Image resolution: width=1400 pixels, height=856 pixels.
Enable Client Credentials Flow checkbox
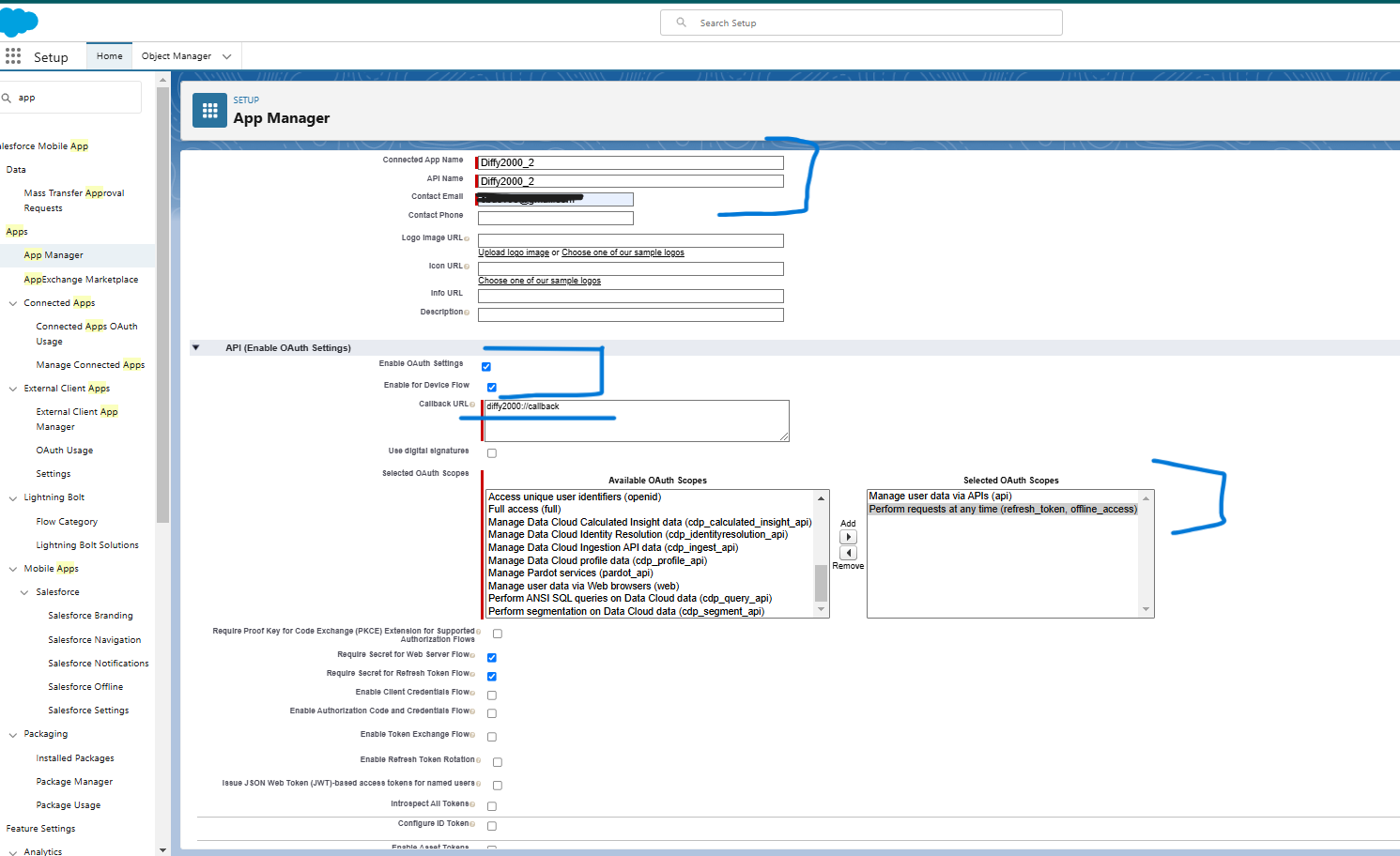pos(492,695)
